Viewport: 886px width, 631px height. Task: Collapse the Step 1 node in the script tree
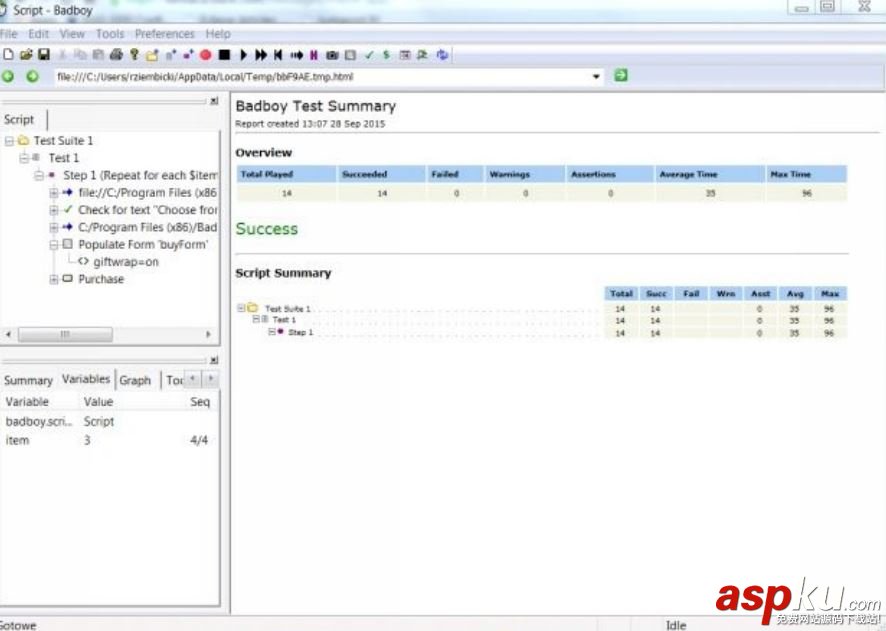click(39, 175)
